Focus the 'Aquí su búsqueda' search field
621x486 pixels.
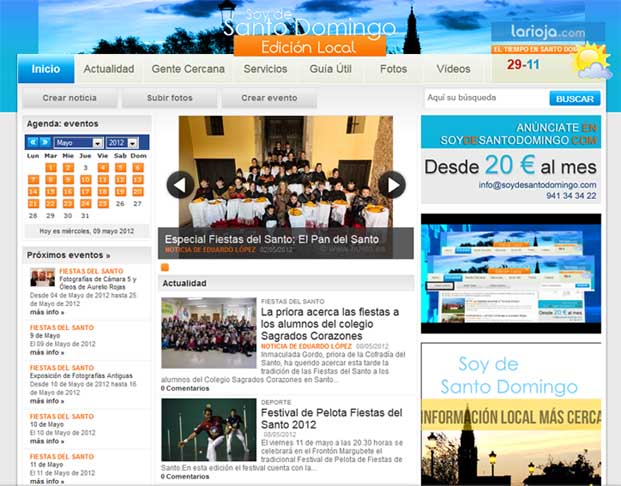tap(487, 98)
